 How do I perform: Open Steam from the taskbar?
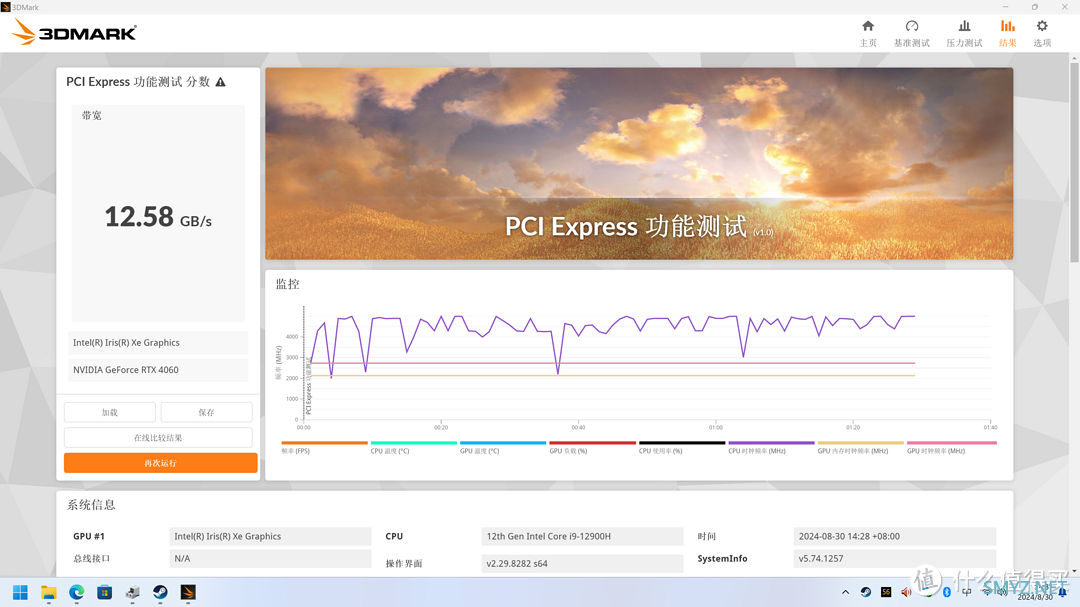[160, 593]
